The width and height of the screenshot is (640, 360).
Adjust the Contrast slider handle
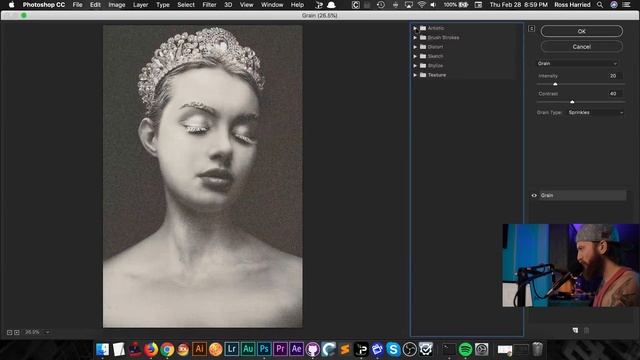[x=572, y=101]
